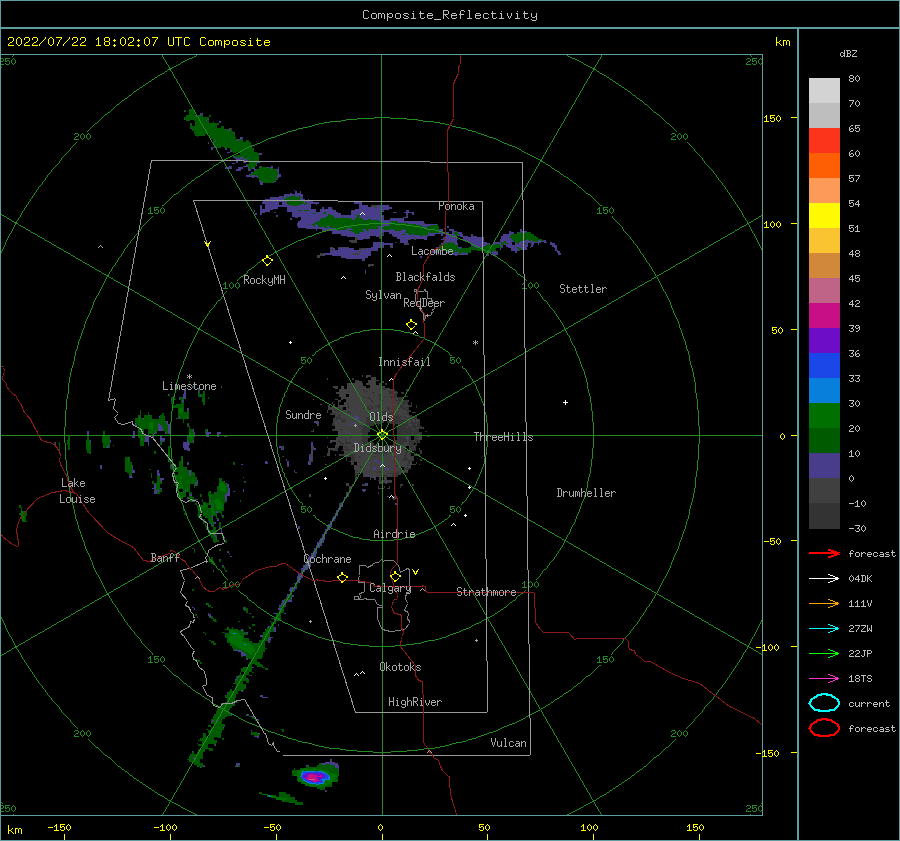
Task: Click the Vulcan label
Action: [508, 743]
